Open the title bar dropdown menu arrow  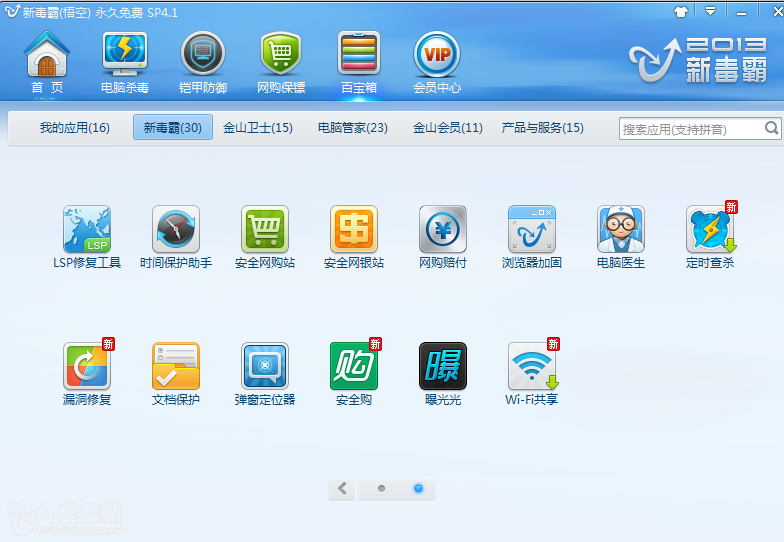[x=710, y=11]
